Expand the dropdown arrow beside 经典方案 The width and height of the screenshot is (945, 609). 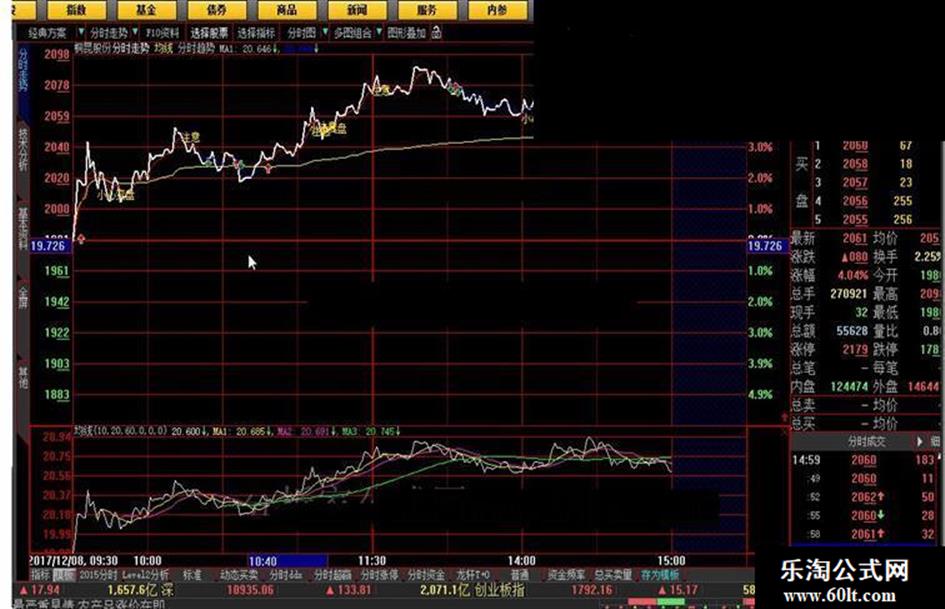coord(81,32)
